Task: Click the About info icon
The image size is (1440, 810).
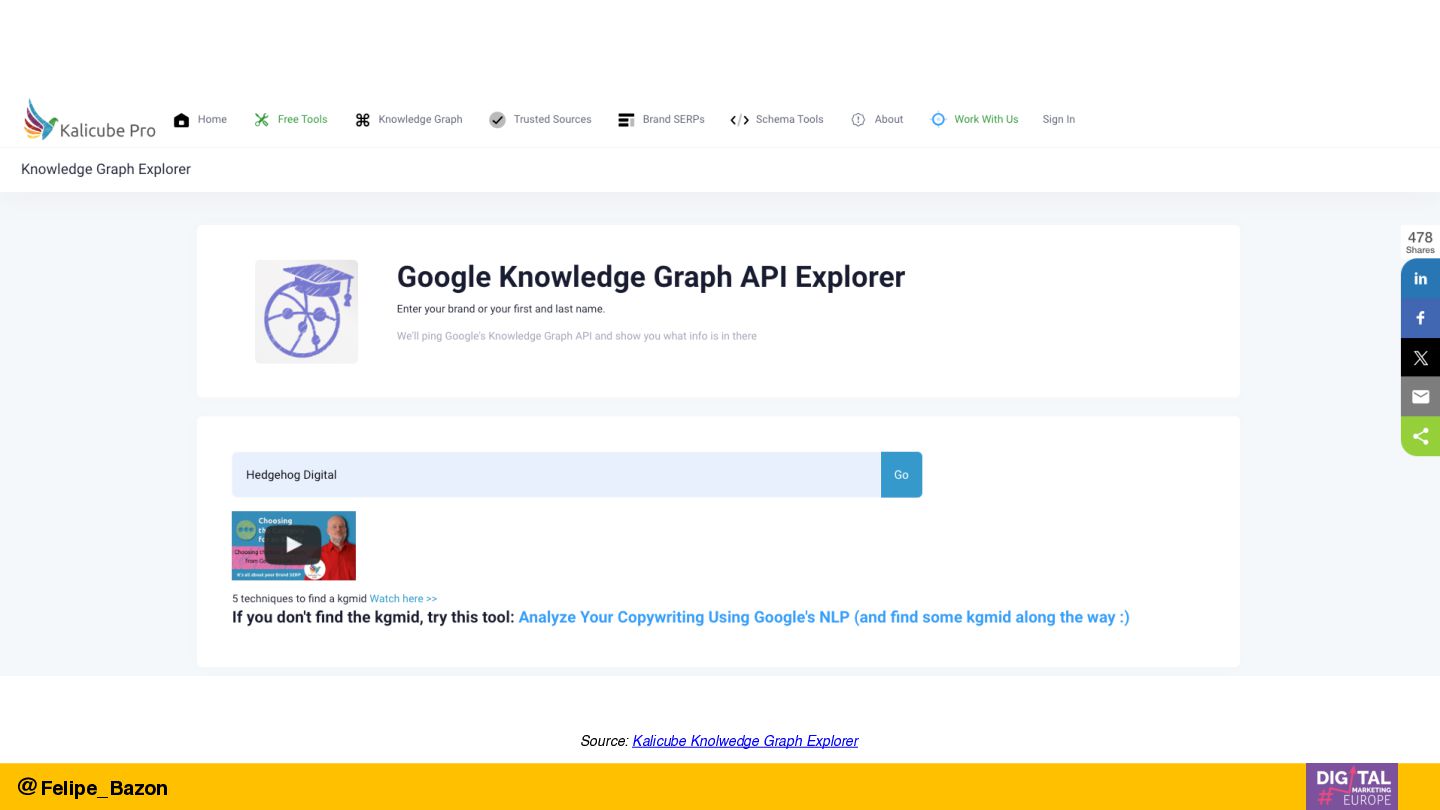Action: pos(858,120)
